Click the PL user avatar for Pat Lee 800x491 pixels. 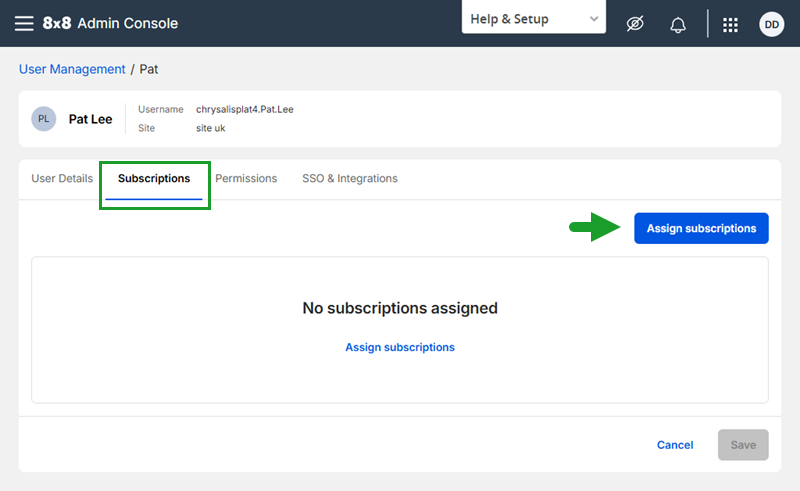pyautogui.click(x=44, y=119)
